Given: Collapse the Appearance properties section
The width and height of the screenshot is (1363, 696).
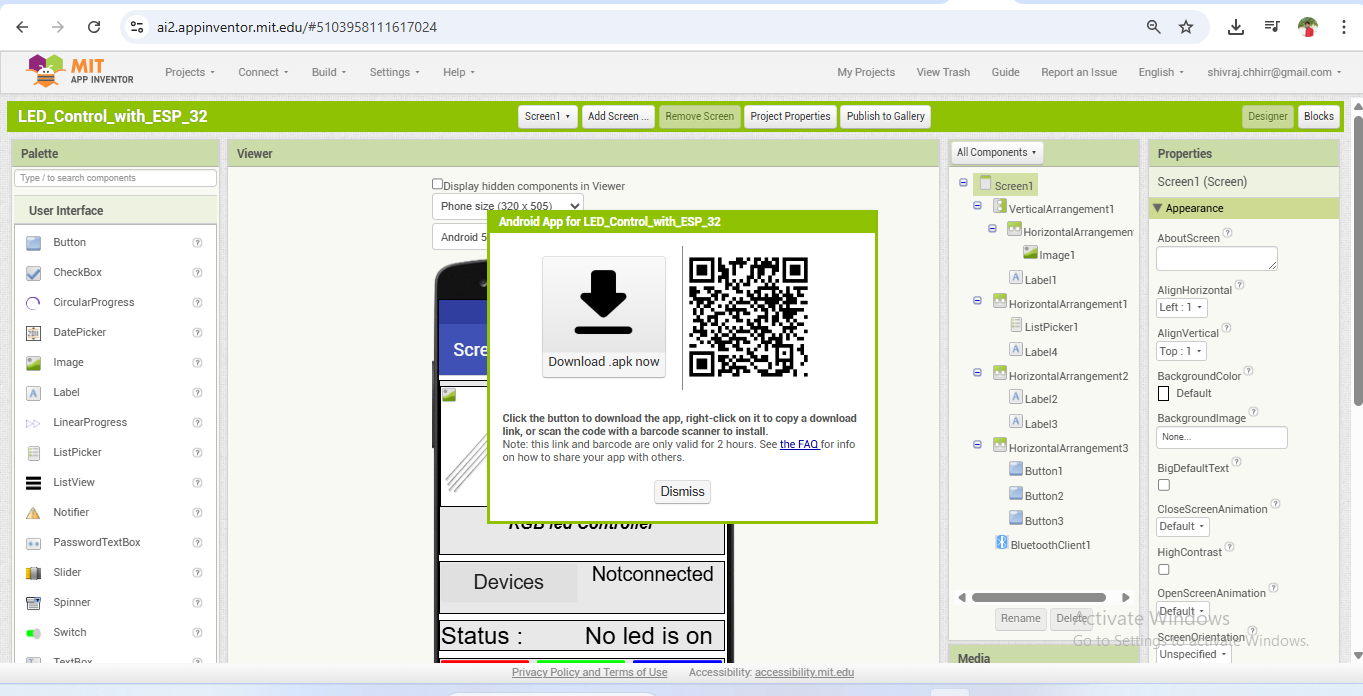Looking at the screenshot, I should 1158,208.
